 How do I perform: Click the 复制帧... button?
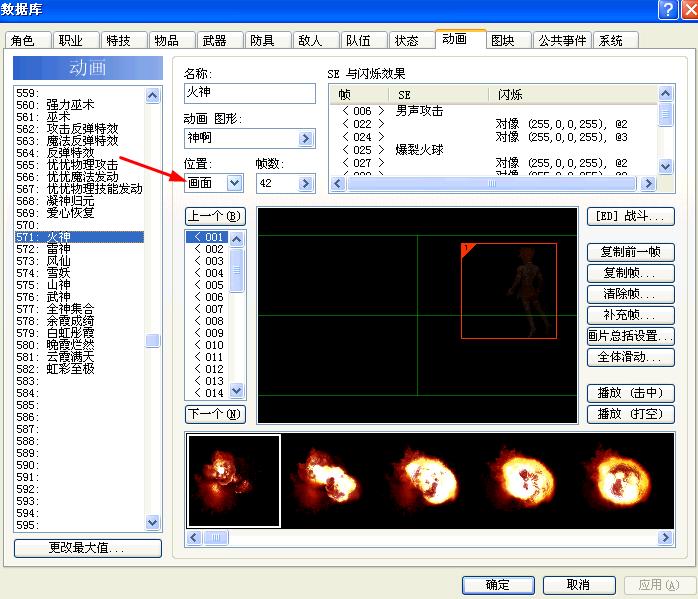[631, 273]
